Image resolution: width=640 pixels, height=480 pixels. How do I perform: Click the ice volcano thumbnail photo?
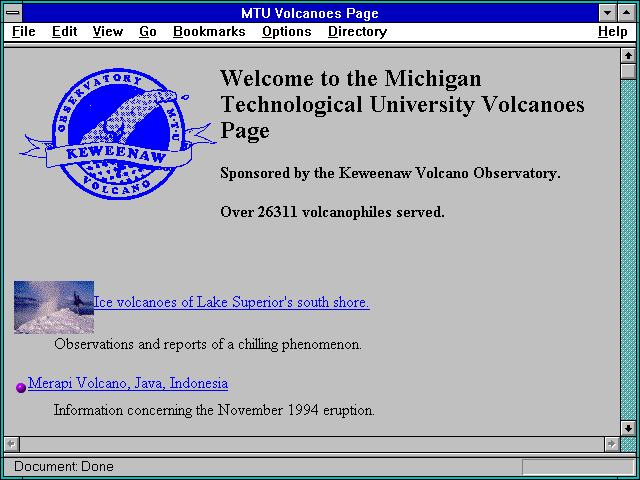[x=54, y=307]
